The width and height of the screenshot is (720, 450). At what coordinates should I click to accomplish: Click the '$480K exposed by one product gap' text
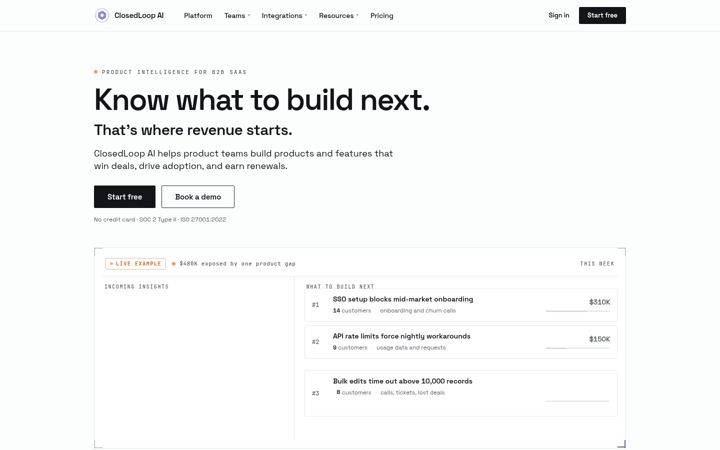coord(237,264)
